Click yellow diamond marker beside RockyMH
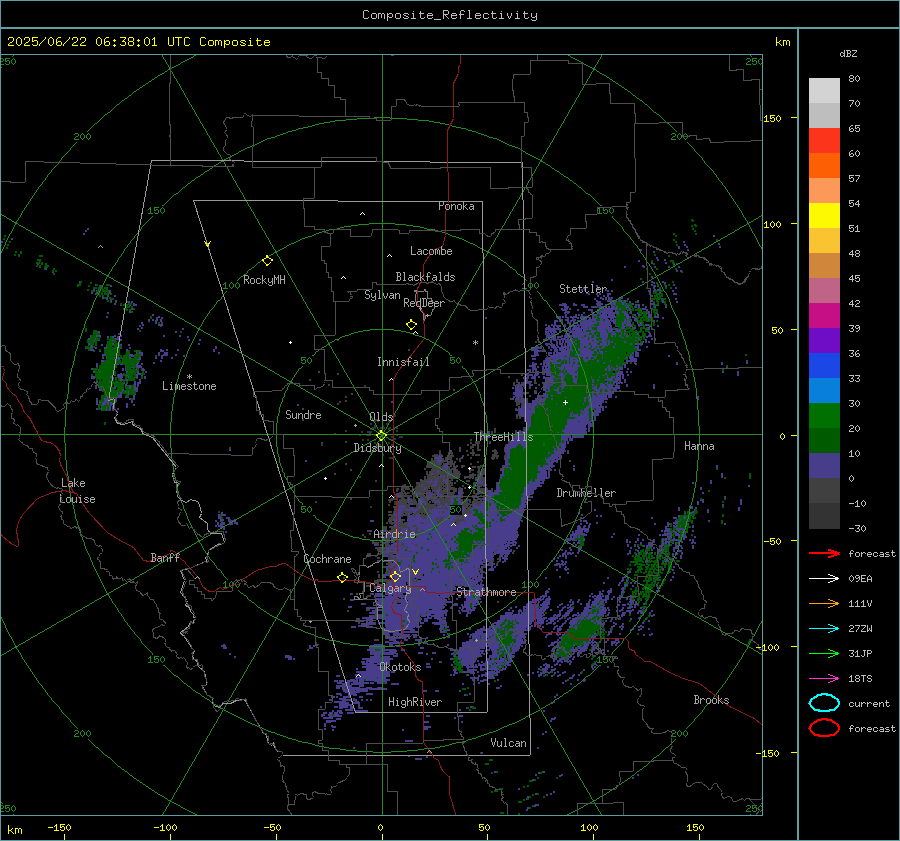Screen dimensions: 900x841 267,261
